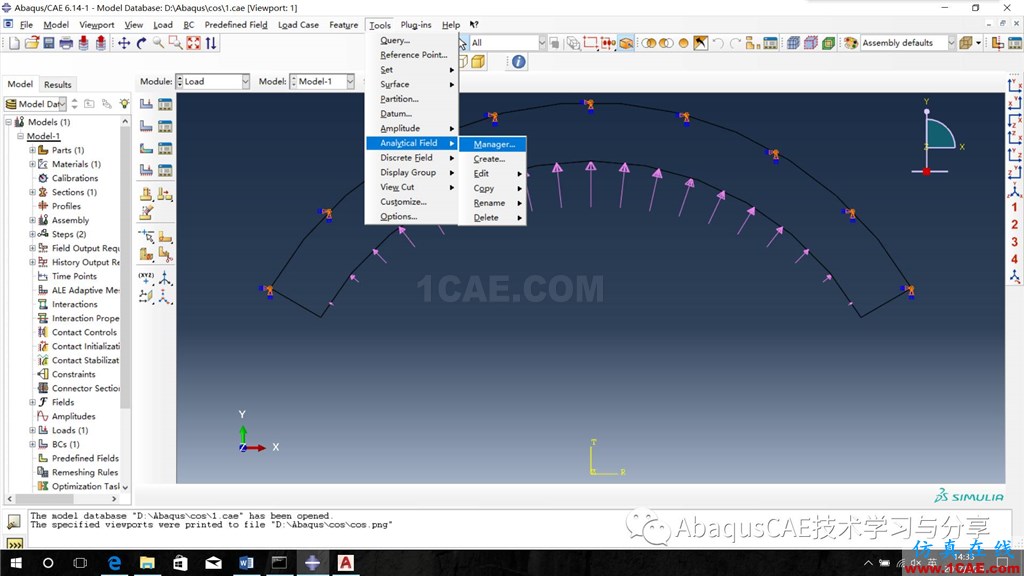Toggle the shaded render style green cube
Screen dimensions: 1024x576
tap(829, 43)
